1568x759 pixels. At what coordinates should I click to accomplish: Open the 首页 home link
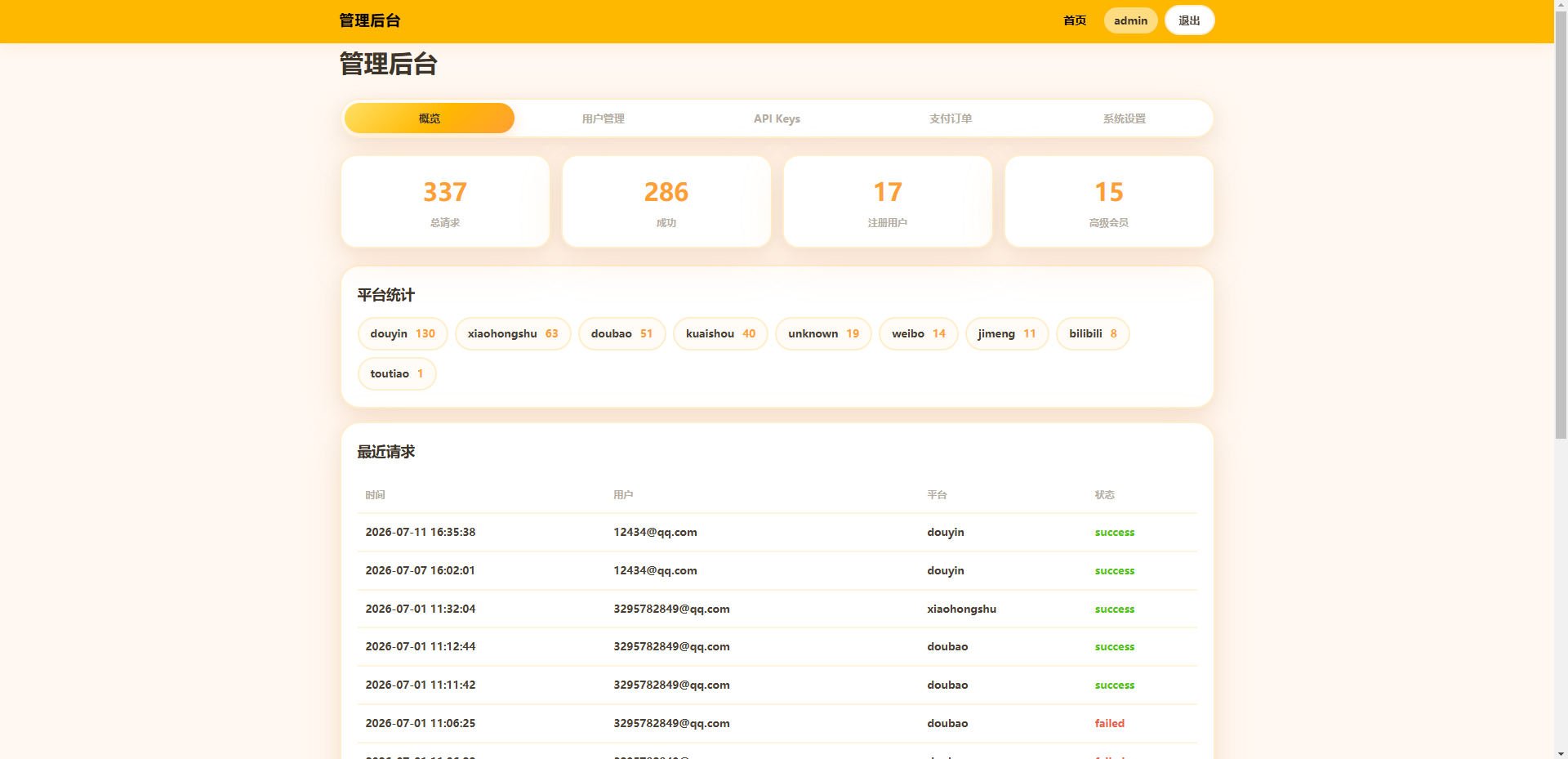[x=1075, y=20]
